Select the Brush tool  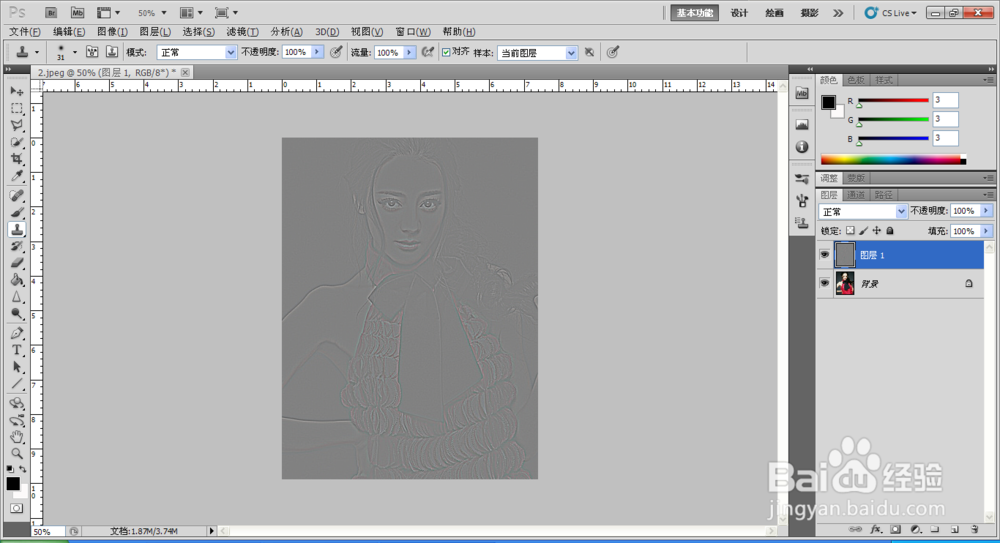[x=17, y=212]
